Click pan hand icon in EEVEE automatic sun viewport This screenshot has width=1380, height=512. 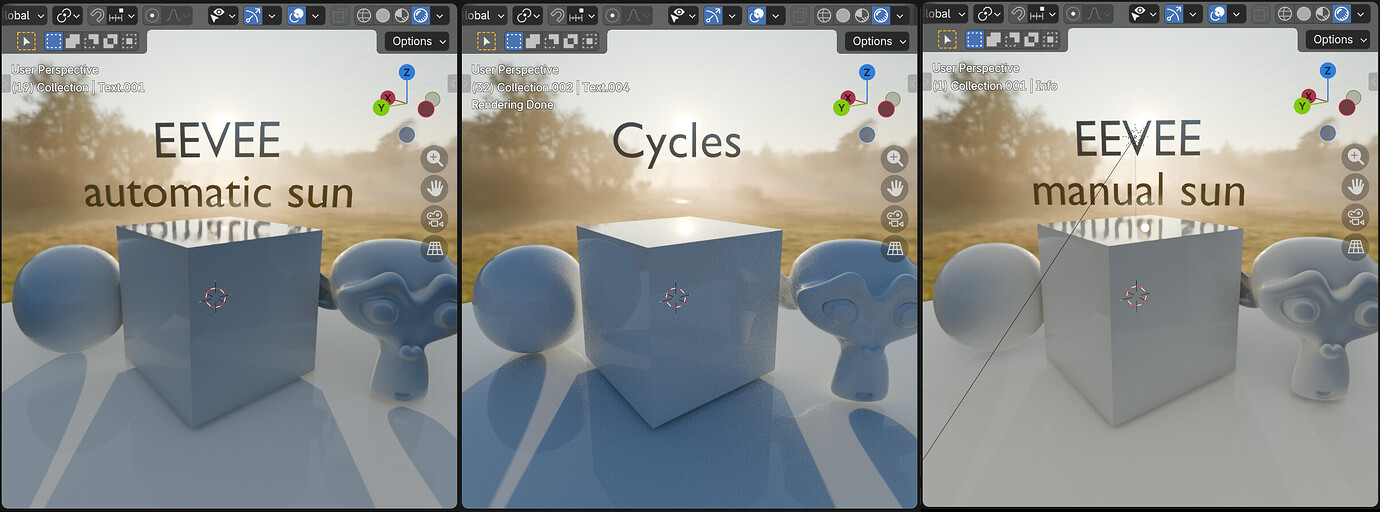(x=435, y=188)
